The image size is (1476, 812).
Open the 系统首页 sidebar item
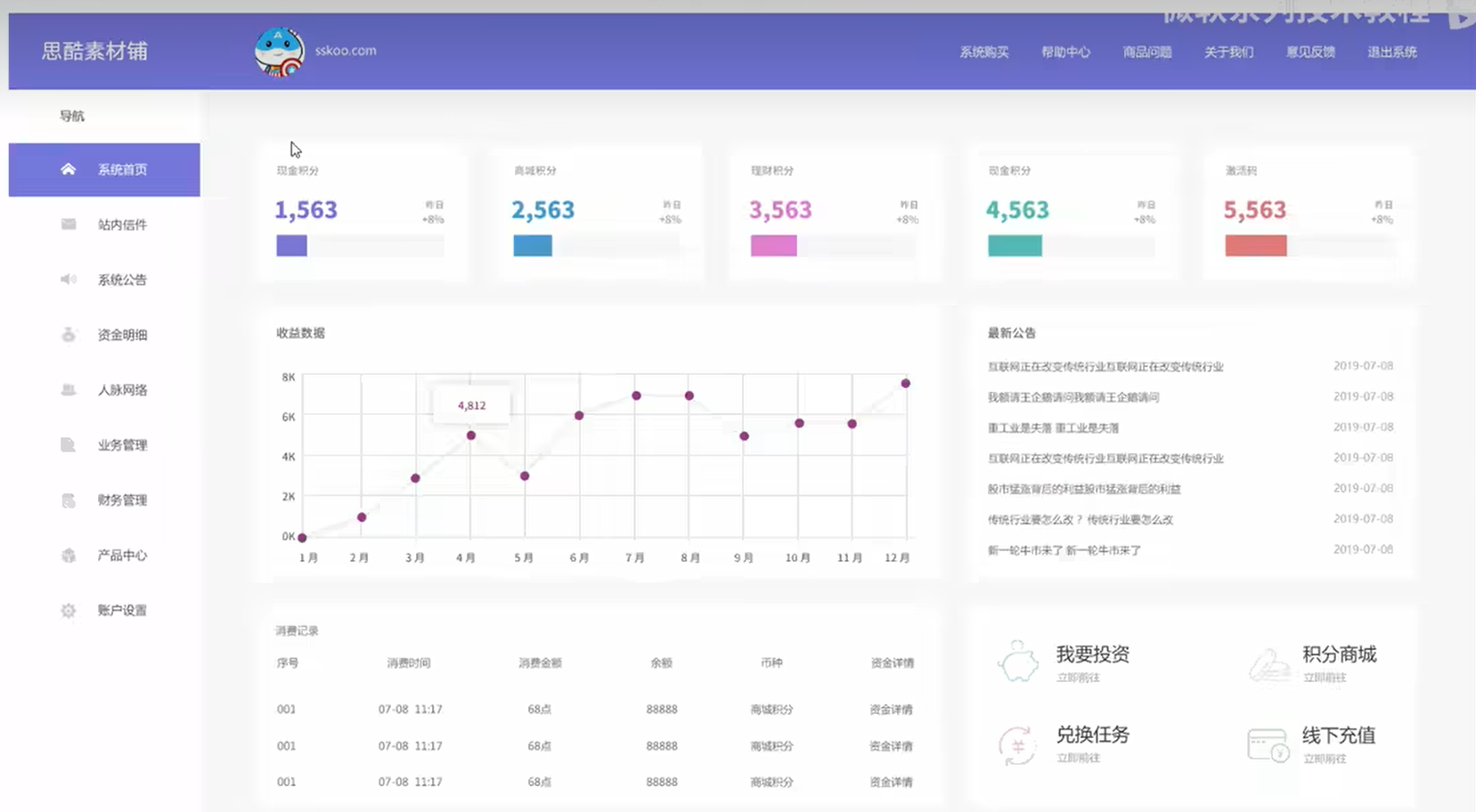pos(104,169)
